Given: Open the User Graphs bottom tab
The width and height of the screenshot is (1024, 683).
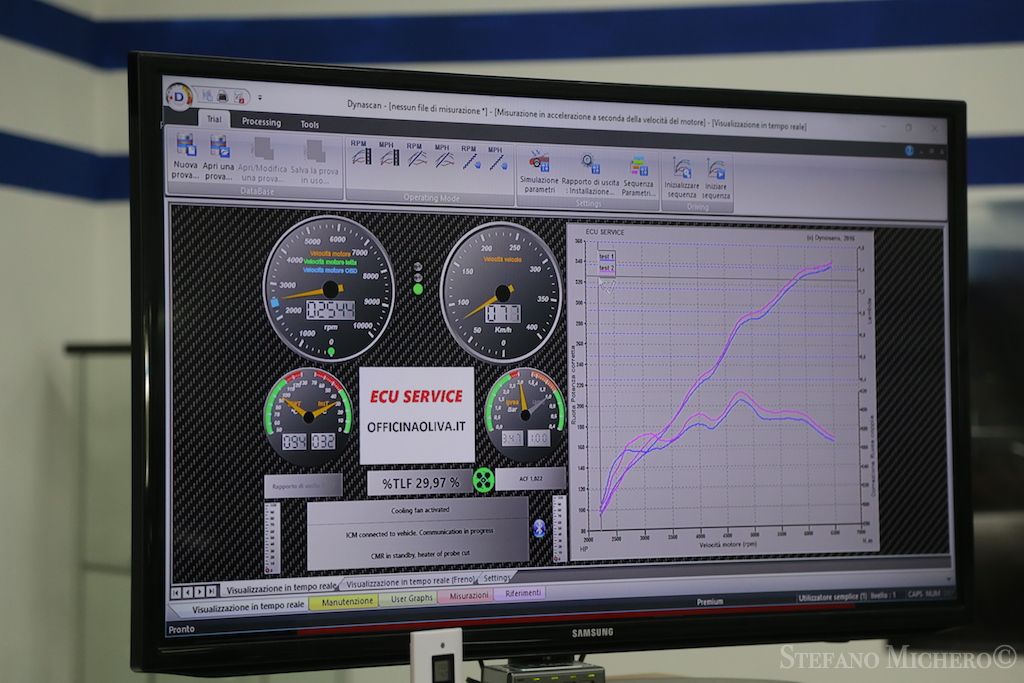Looking at the screenshot, I should point(412,598).
